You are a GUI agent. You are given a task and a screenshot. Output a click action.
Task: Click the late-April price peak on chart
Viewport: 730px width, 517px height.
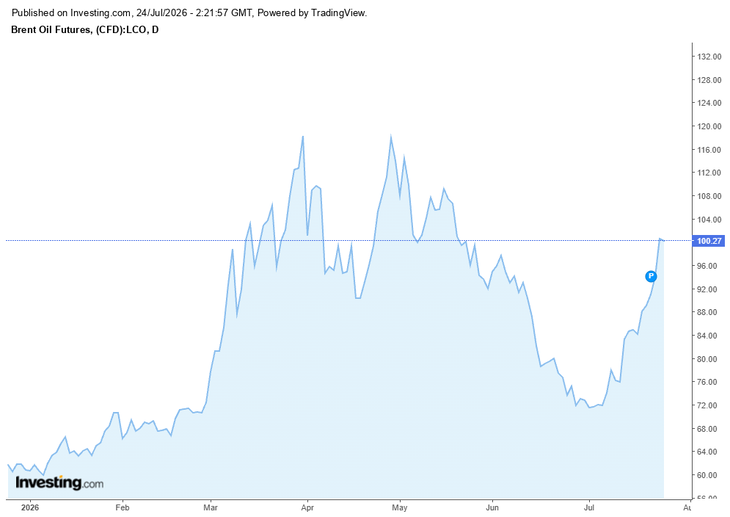(391, 136)
